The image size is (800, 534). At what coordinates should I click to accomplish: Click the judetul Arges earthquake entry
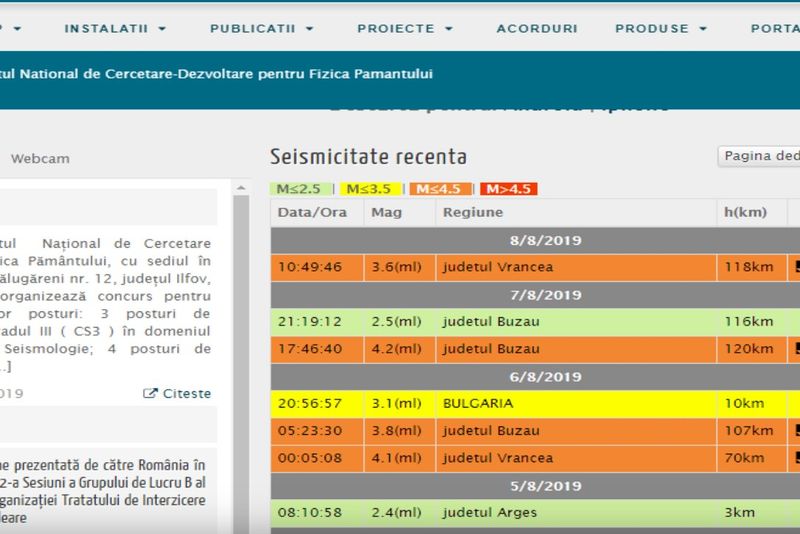(489, 513)
